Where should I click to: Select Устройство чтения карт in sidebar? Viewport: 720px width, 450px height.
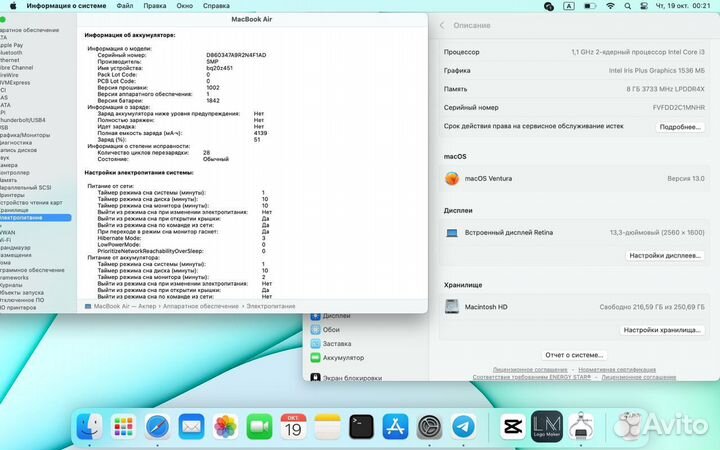coord(31,202)
